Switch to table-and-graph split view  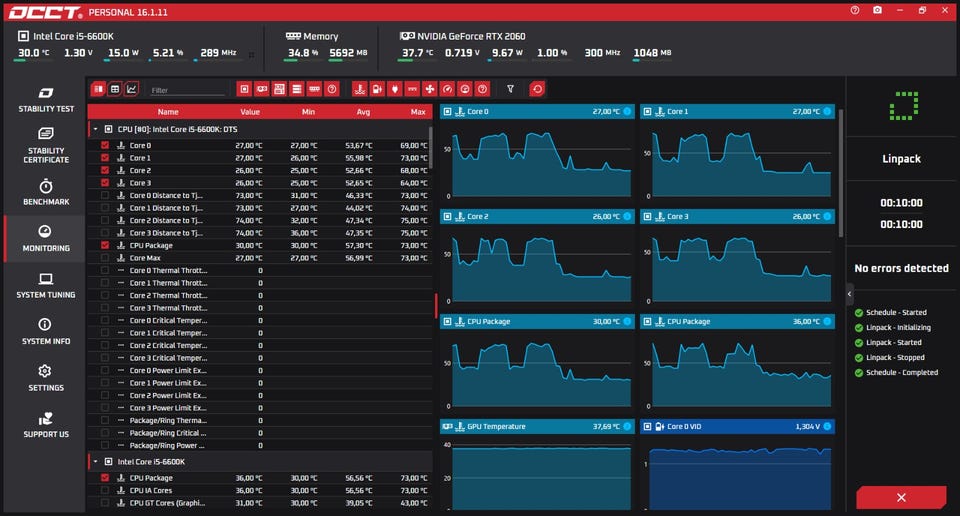[x=98, y=89]
